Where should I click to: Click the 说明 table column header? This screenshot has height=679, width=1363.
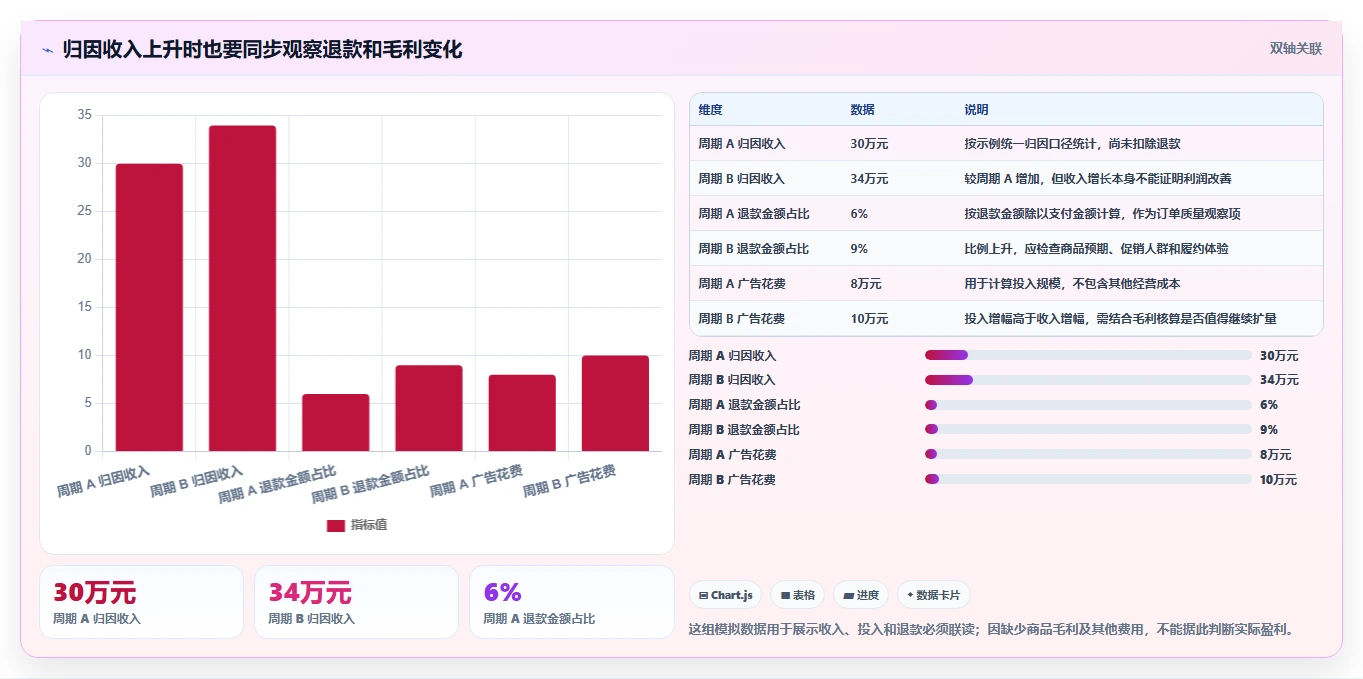click(977, 109)
